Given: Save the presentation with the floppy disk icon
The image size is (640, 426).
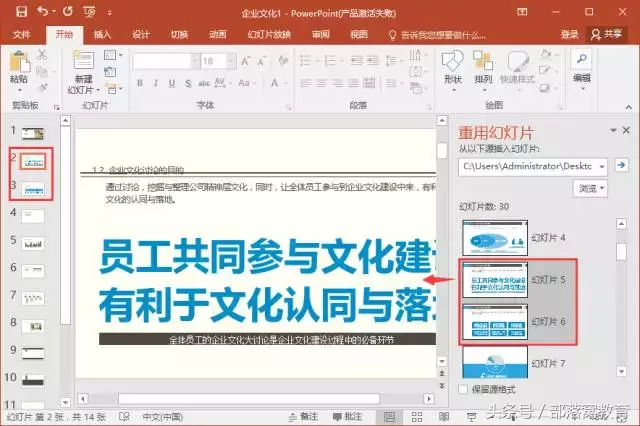Looking at the screenshot, I should 21,11.
